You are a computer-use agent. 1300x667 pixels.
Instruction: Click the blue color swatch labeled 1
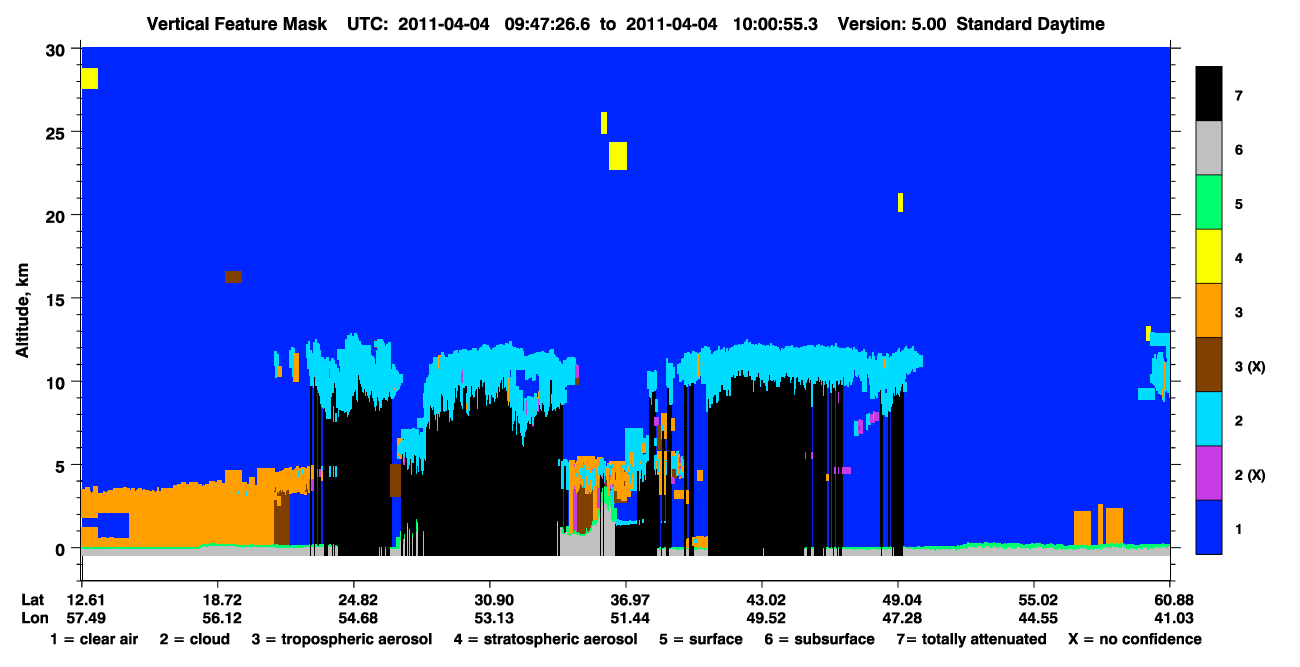point(1209,527)
